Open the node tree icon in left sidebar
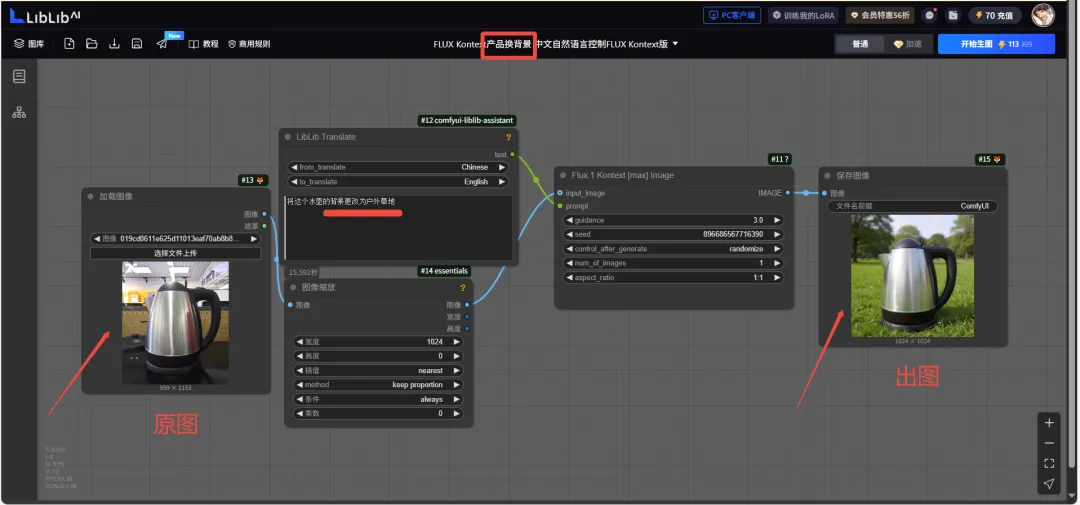This screenshot has height=505, width=1080. 19,112
